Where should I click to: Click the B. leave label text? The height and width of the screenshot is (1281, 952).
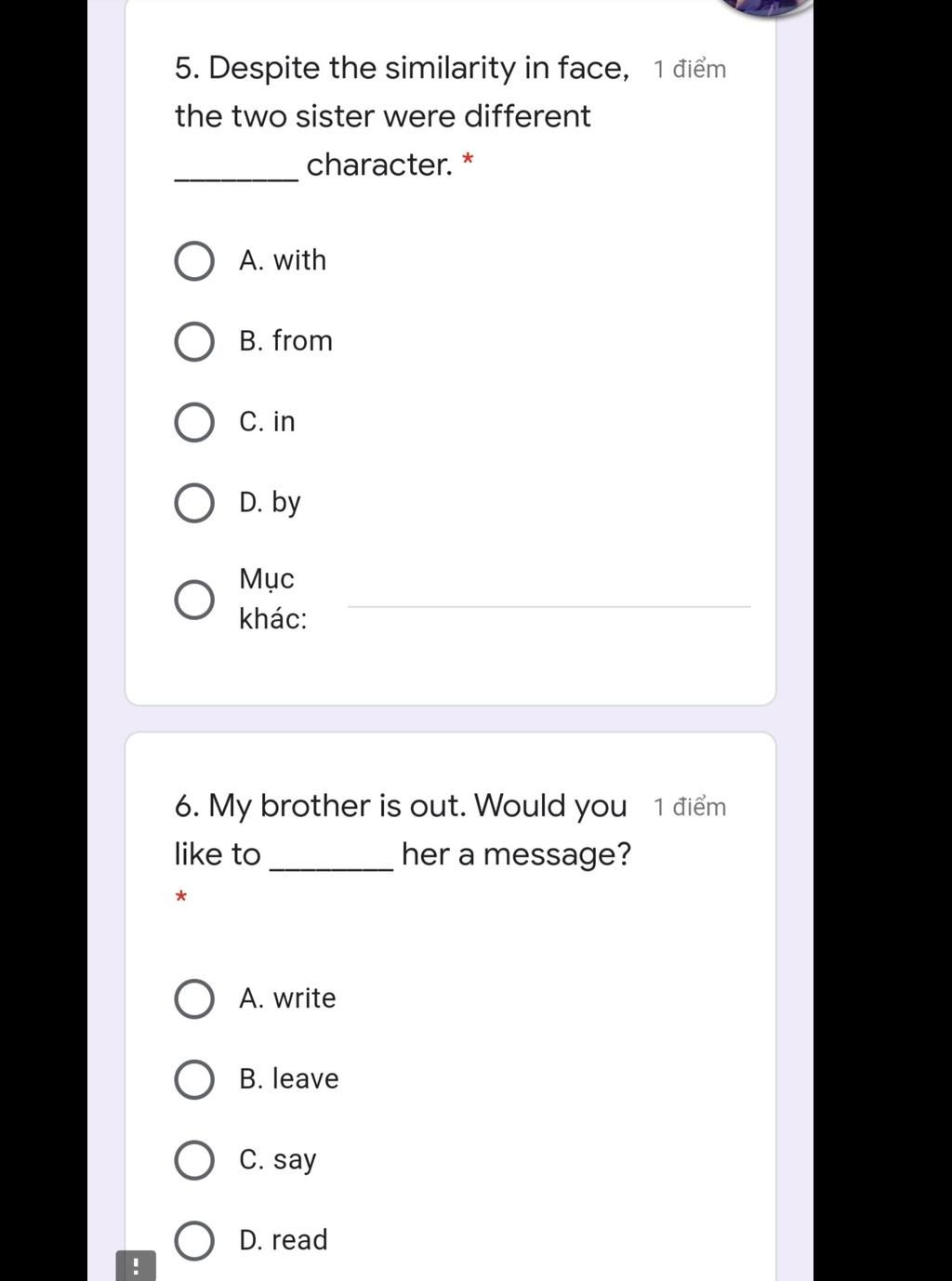point(289,1079)
